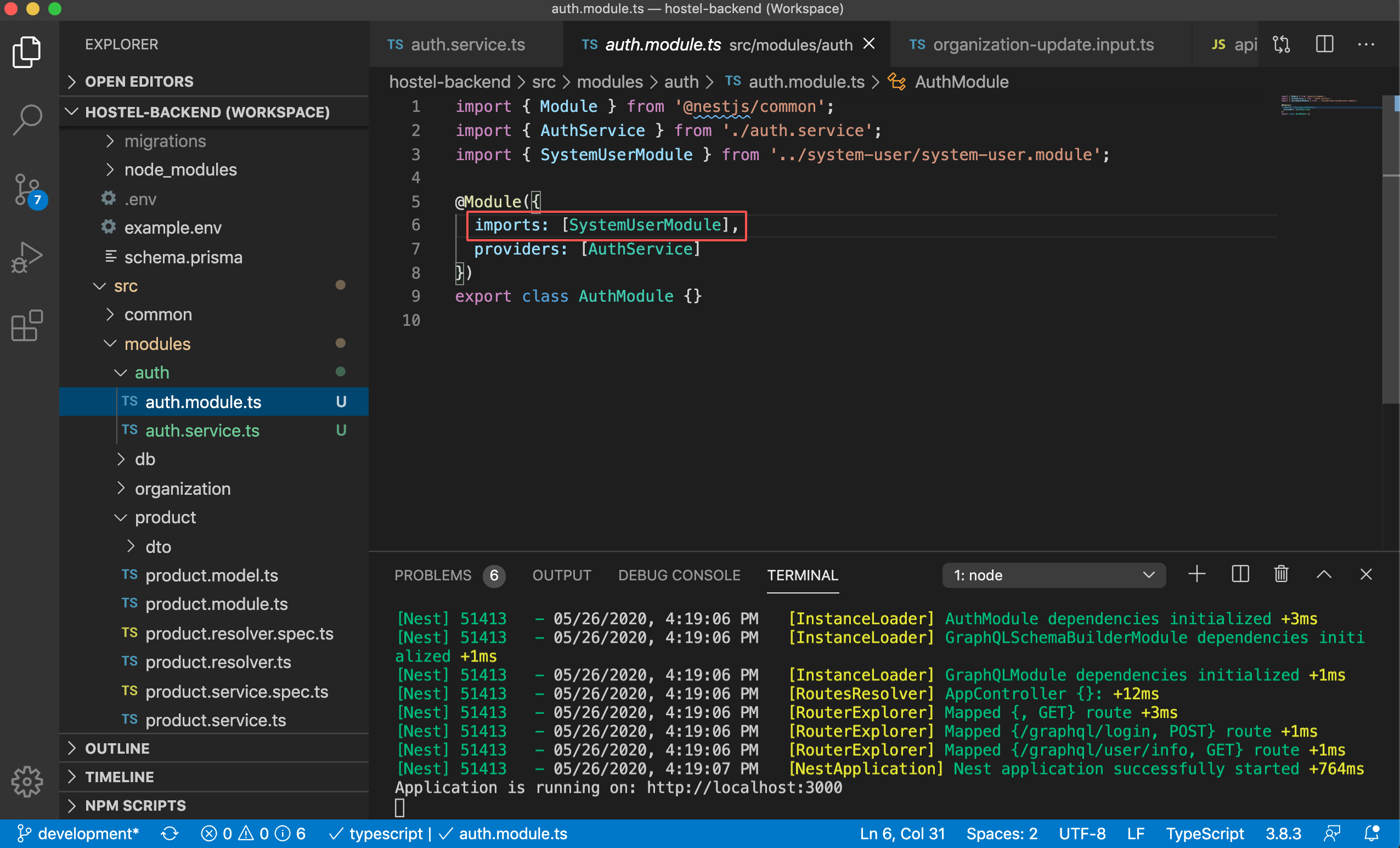1400x848 pixels.
Task: Maximize the panel with the chevron
Action: tap(1323, 574)
